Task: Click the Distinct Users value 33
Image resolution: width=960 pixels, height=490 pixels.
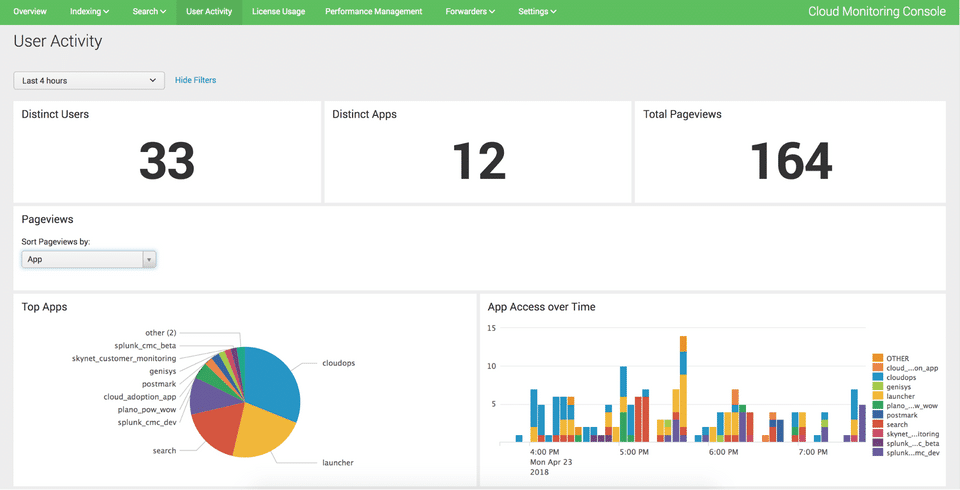Action: click(x=166, y=161)
